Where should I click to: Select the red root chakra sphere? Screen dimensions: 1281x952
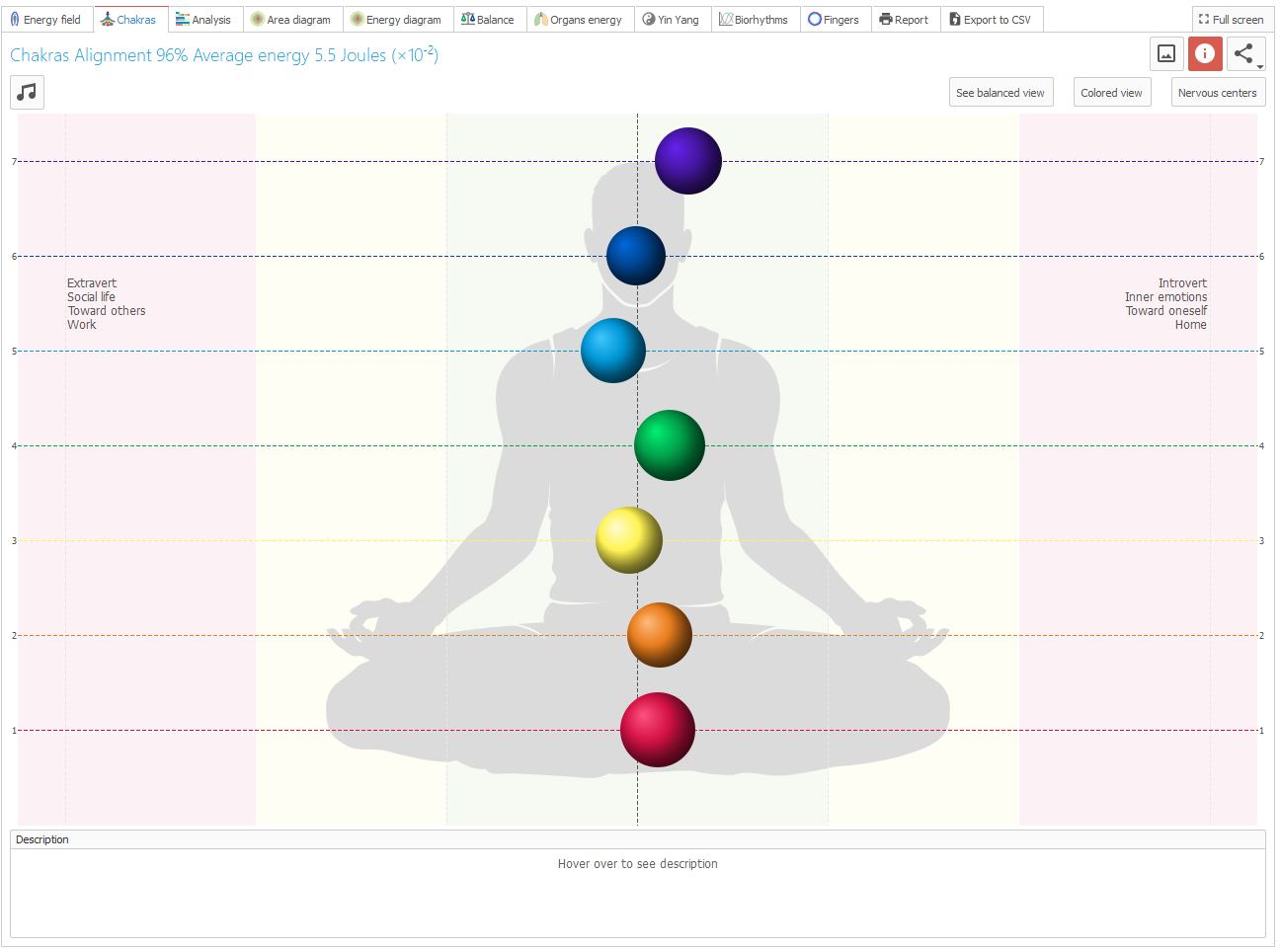[658, 730]
